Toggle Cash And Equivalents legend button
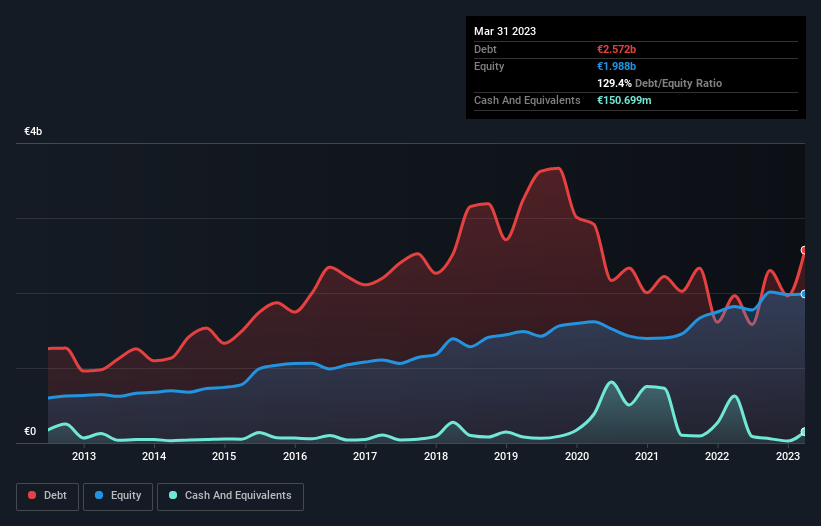 [230, 496]
